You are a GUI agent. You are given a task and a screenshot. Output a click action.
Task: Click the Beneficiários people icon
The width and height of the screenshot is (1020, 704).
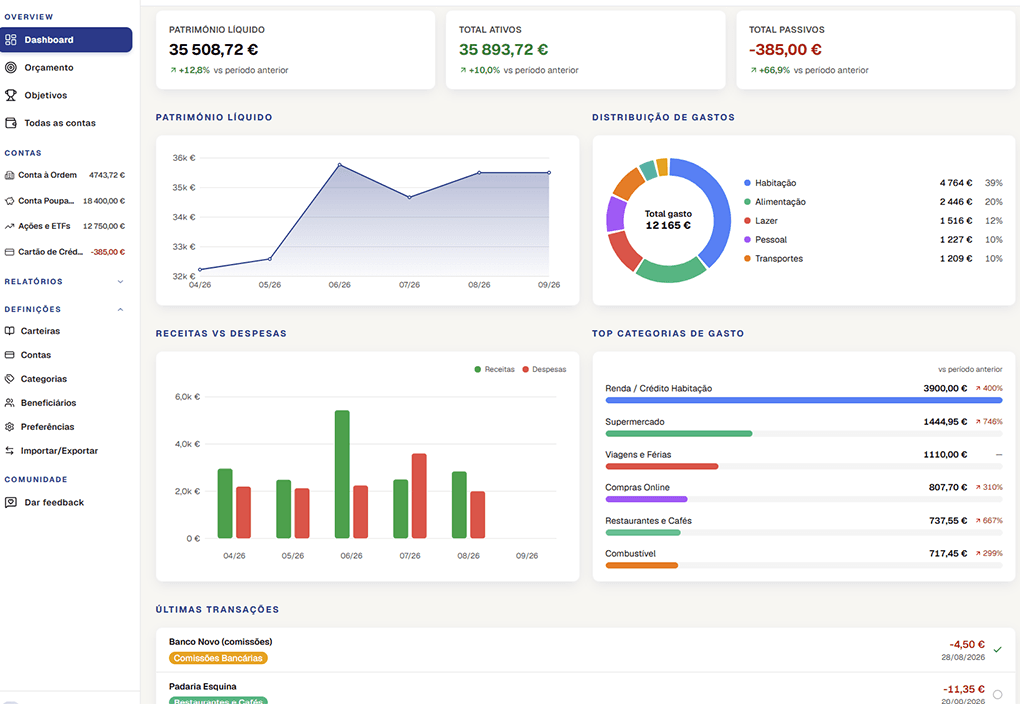point(9,403)
